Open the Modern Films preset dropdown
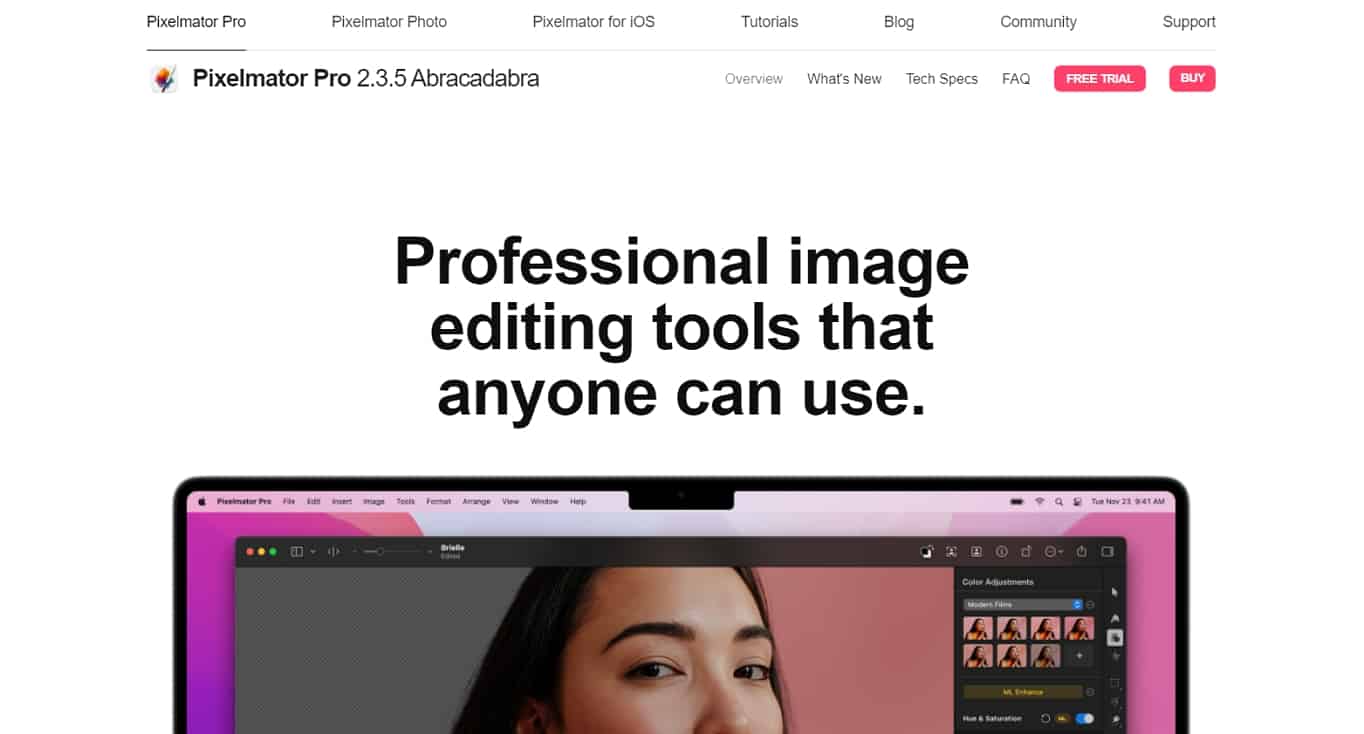The image size is (1364, 734). tap(1023, 604)
